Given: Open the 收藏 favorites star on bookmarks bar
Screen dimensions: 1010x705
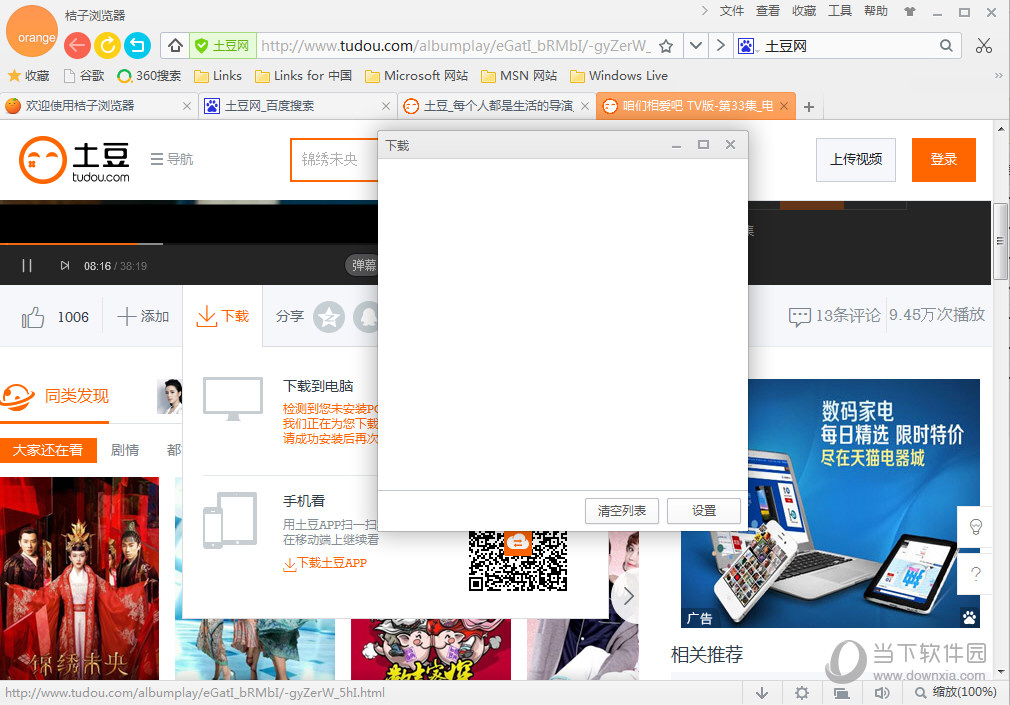Looking at the screenshot, I should [29, 75].
